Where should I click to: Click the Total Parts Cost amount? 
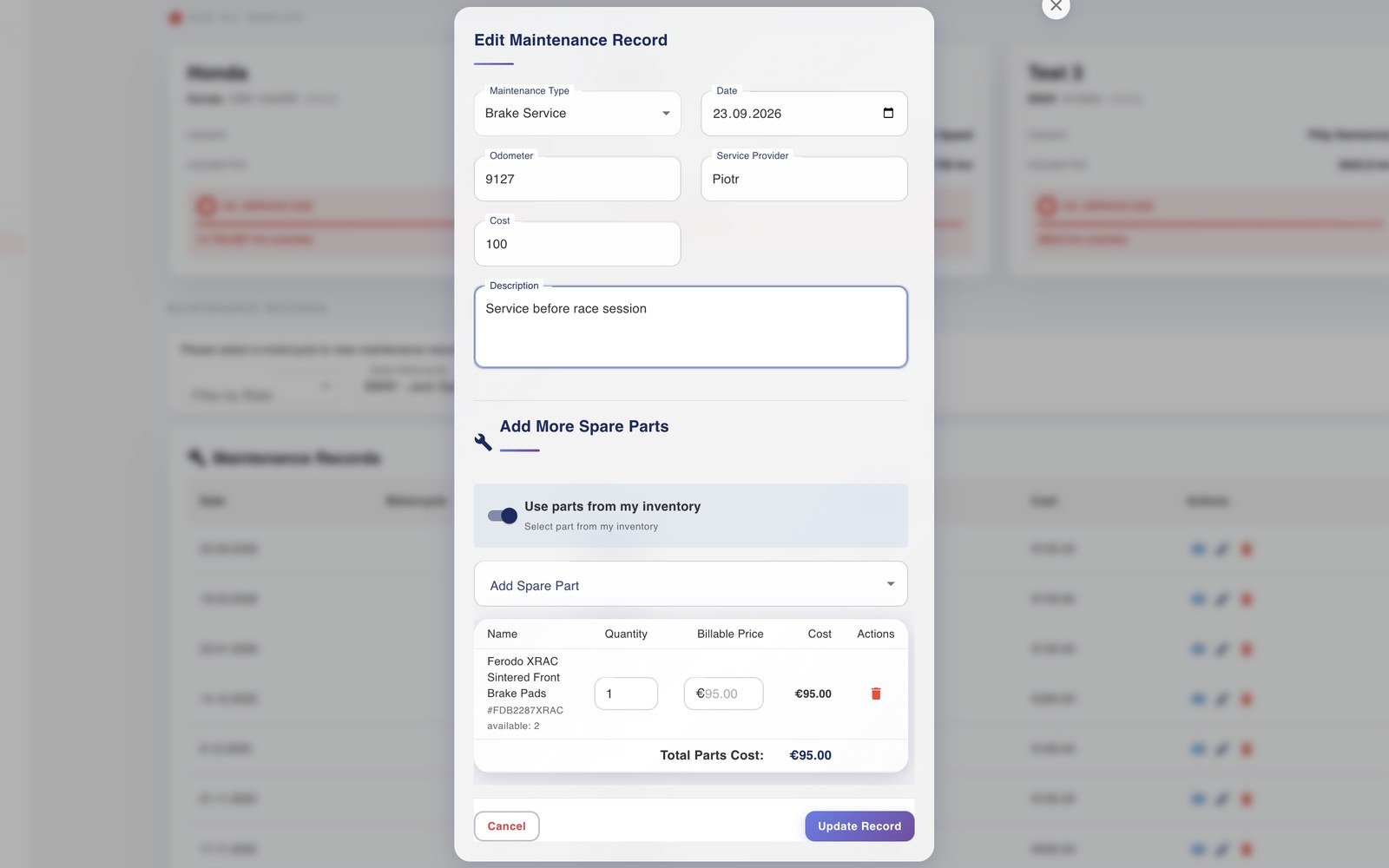pyautogui.click(x=810, y=755)
